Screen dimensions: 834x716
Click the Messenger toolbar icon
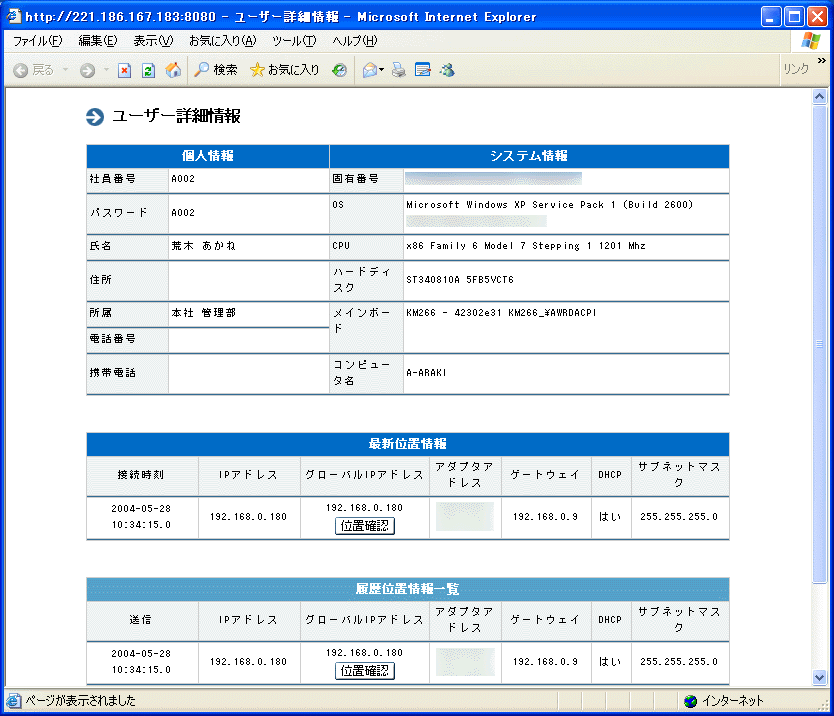coord(447,70)
